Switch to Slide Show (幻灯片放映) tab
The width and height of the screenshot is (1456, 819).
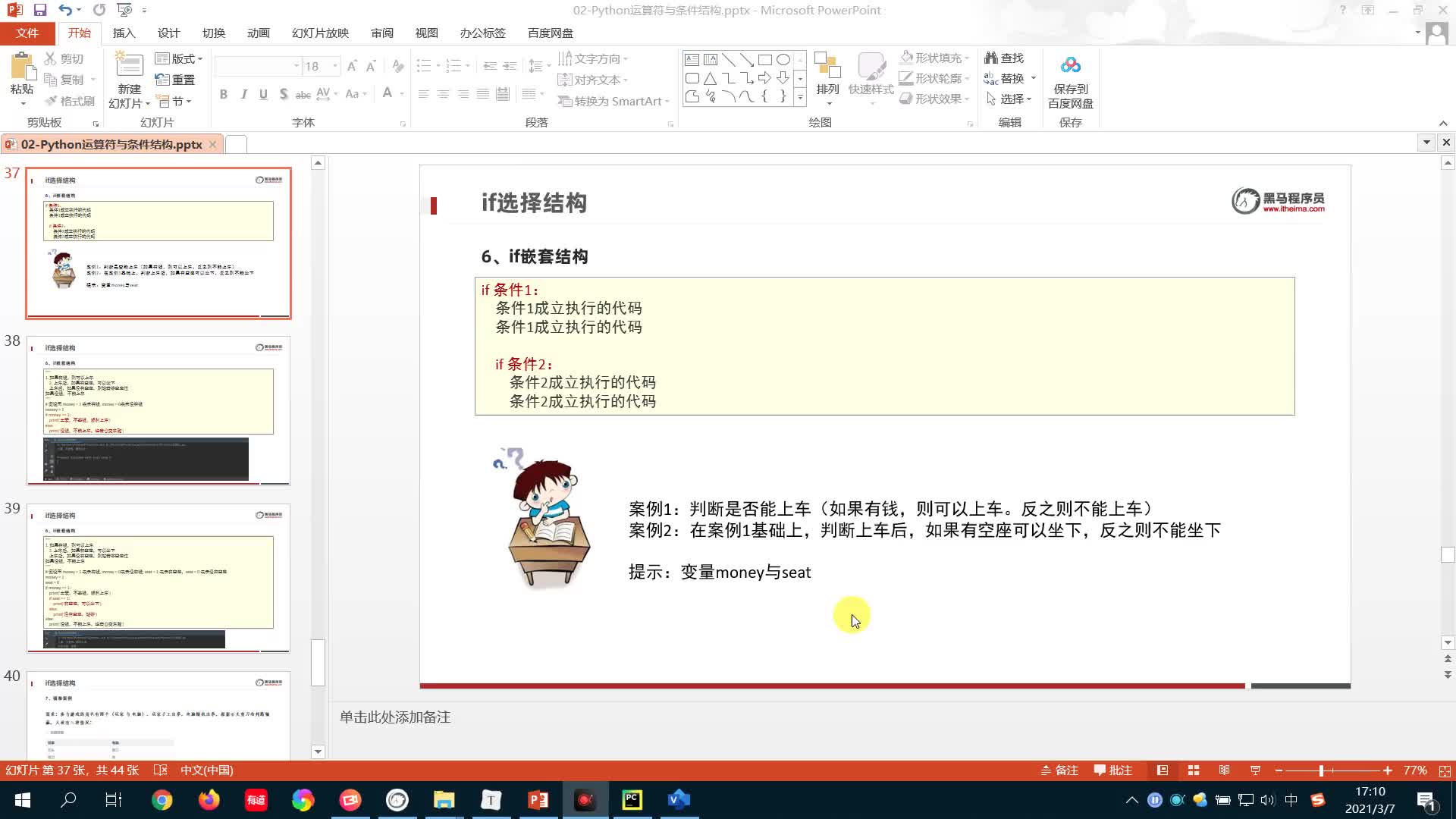320,33
